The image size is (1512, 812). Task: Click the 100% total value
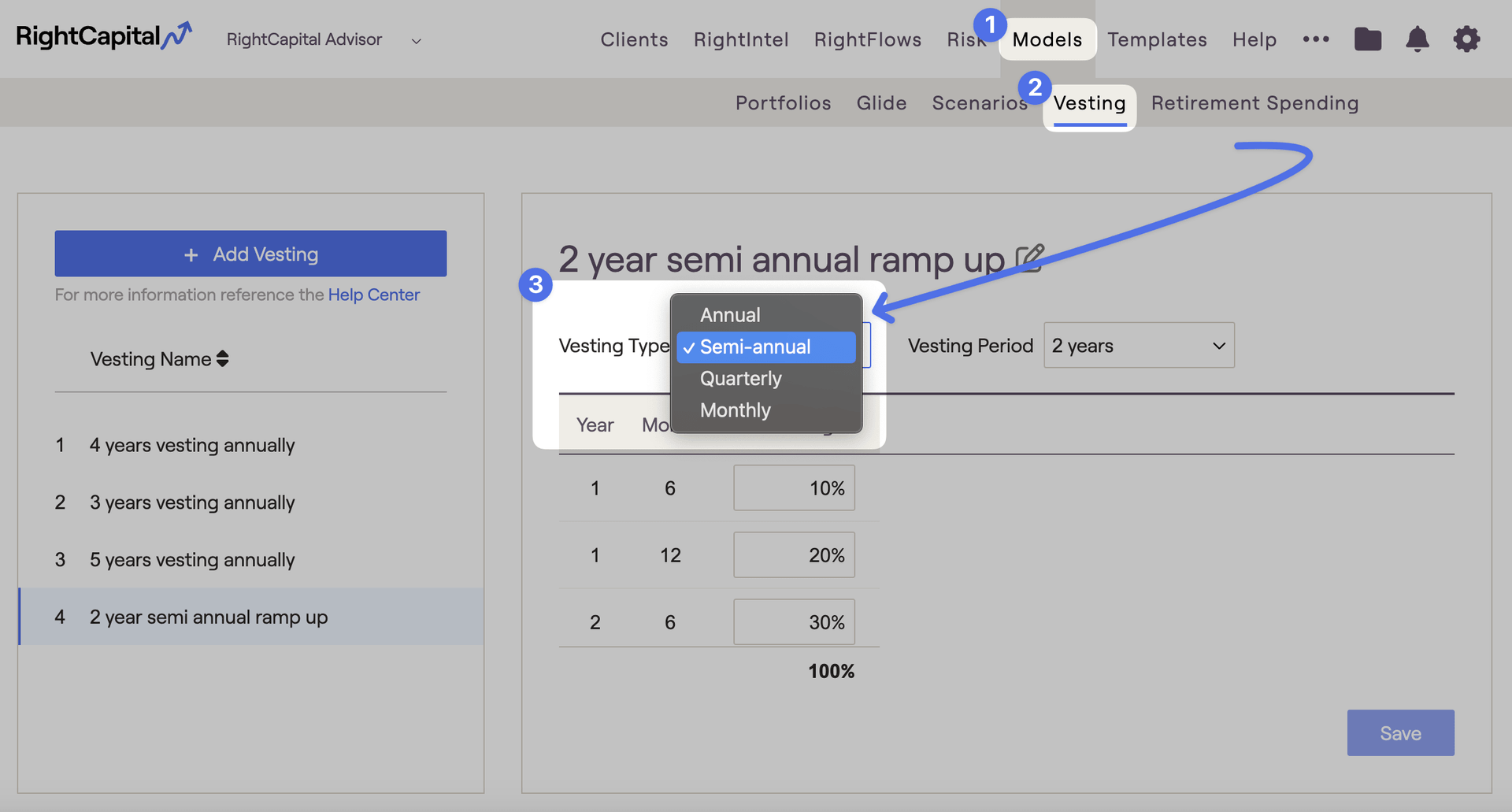(831, 671)
